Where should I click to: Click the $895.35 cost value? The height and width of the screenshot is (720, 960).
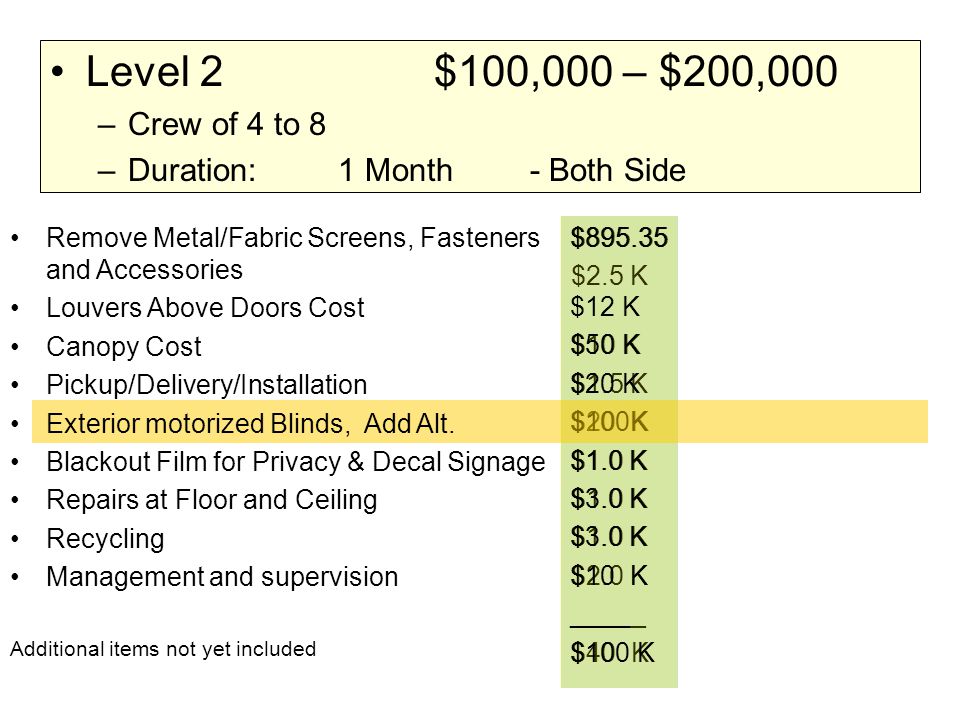pos(619,238)
